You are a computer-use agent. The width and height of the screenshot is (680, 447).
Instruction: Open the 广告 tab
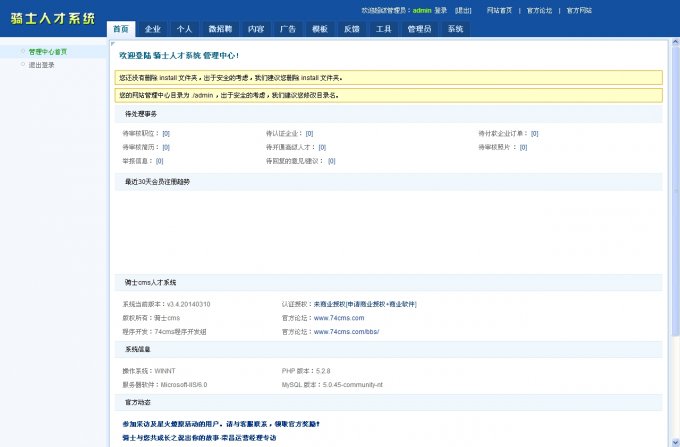point(288,29)
